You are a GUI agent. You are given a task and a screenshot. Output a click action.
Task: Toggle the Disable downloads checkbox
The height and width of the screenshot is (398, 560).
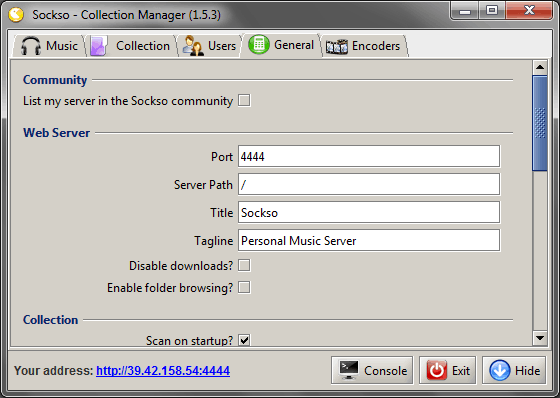tap(244, 265)
